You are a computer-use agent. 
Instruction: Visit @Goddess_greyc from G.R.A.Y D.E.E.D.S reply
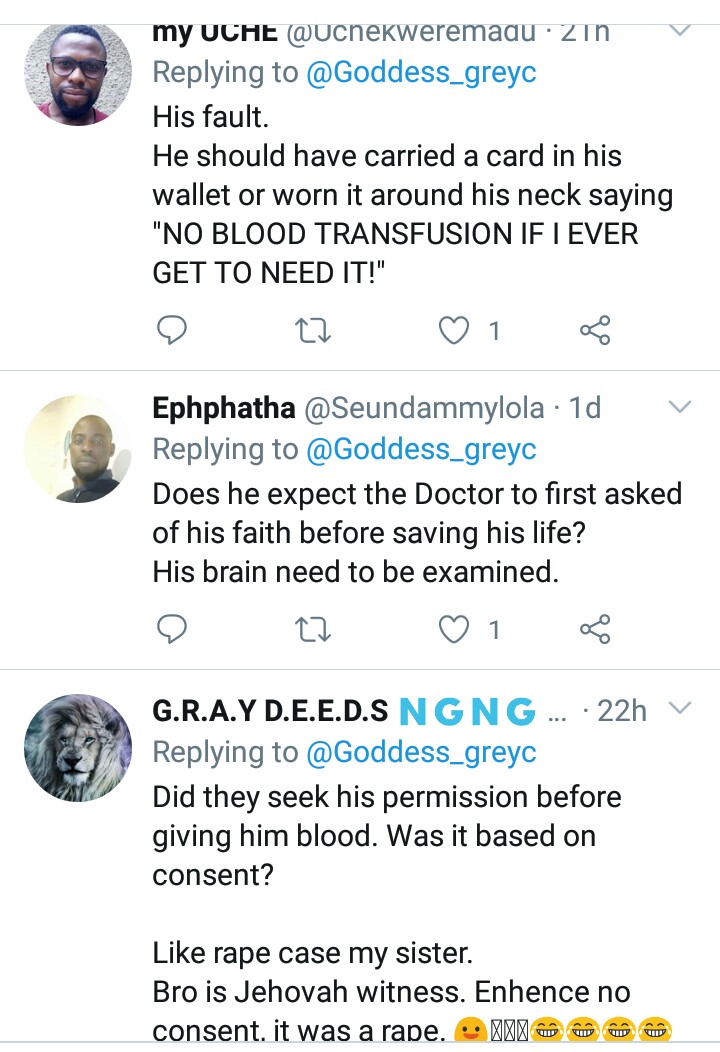[x=420, y=752]
